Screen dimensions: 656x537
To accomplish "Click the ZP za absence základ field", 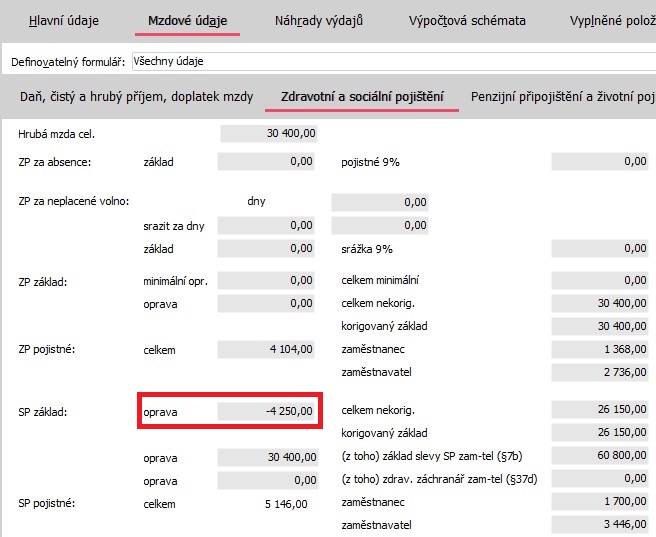I will pyautogui.click(x=266, y=161).
